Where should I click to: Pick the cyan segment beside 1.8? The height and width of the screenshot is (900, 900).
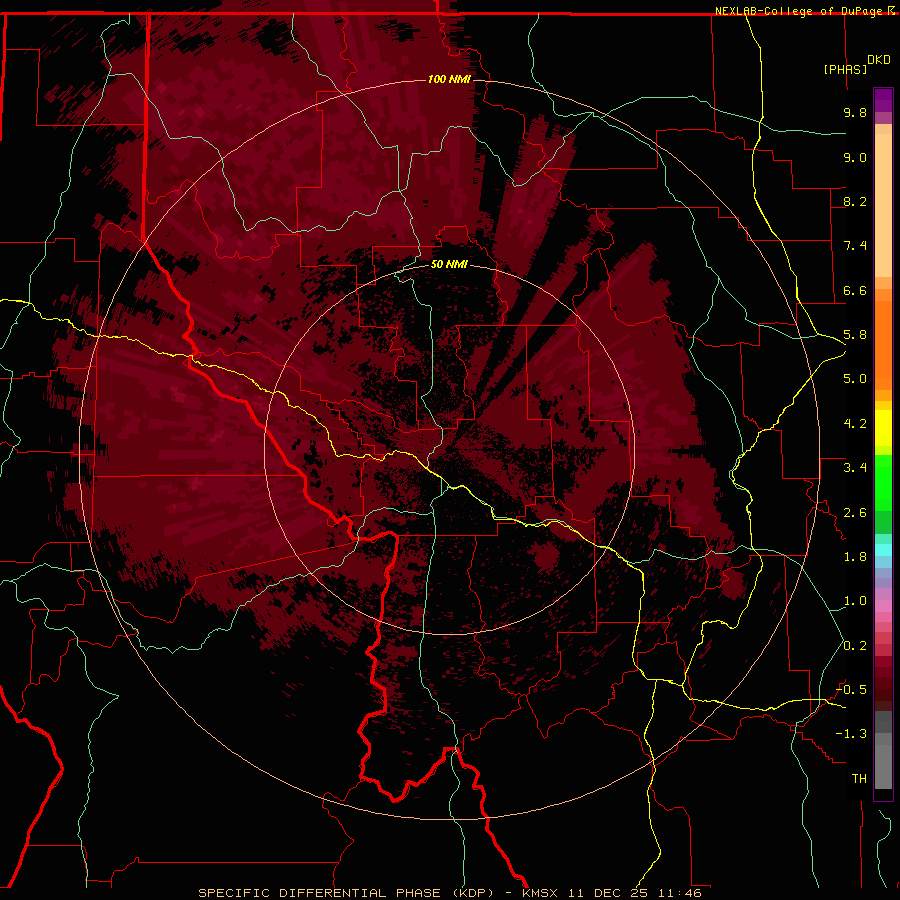tap(883, 550)
